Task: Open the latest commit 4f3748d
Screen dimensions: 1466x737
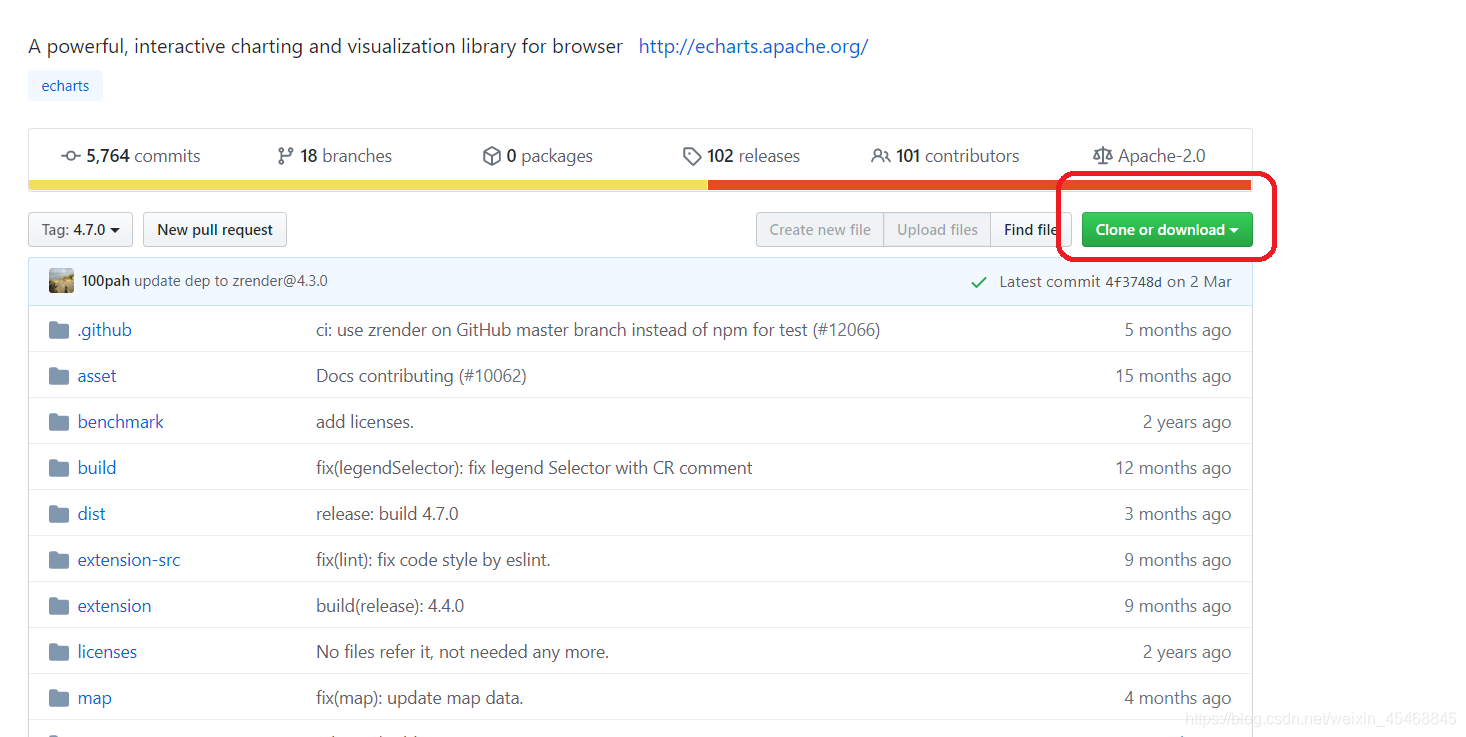Action: coord(1133,282)
